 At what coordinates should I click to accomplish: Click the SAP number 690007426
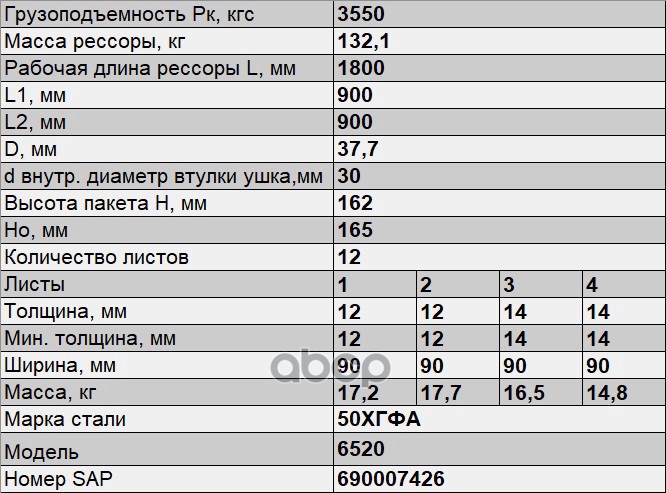tap(391, 479)
